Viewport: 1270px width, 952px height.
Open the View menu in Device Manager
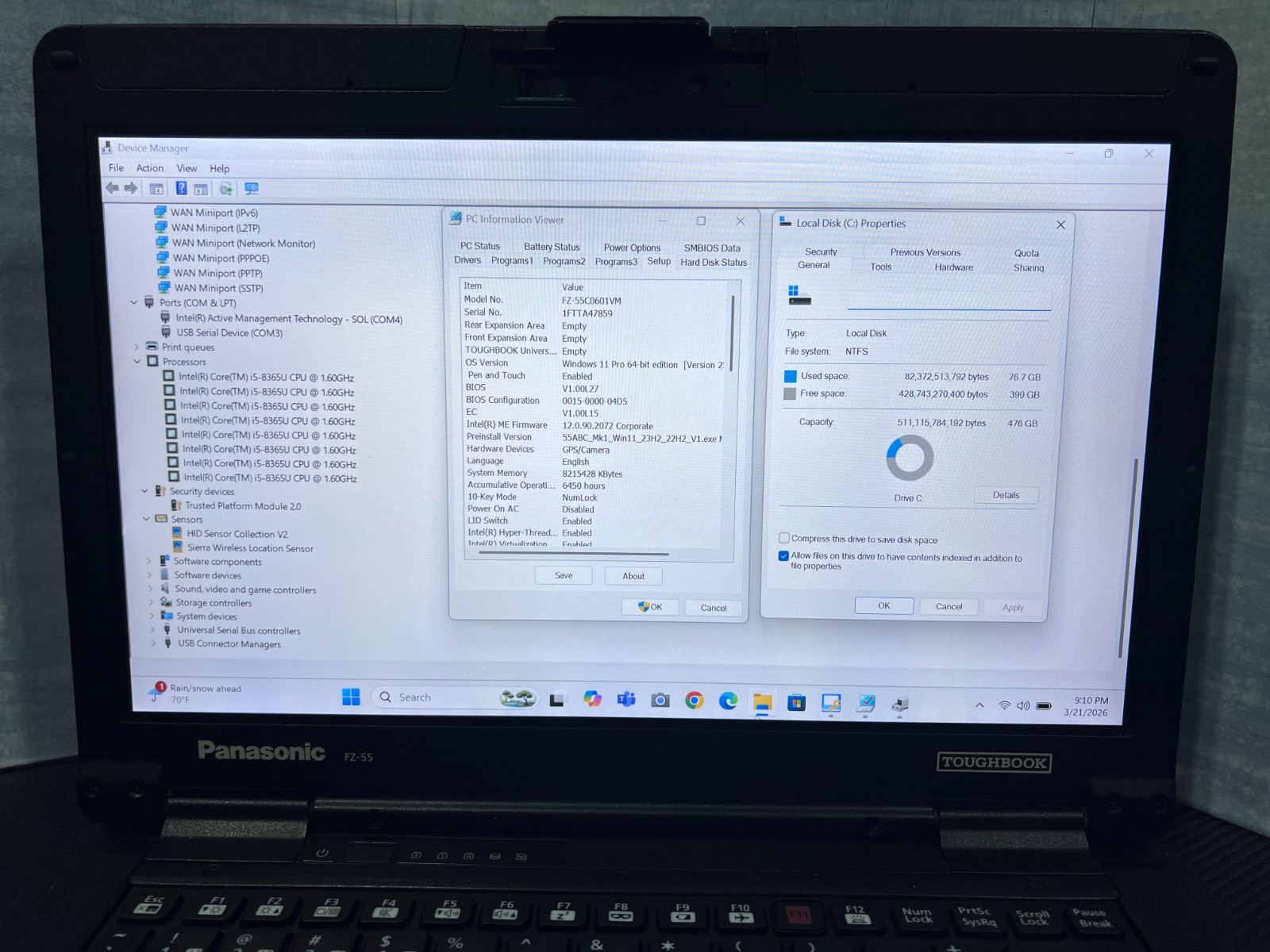(187, 168)
